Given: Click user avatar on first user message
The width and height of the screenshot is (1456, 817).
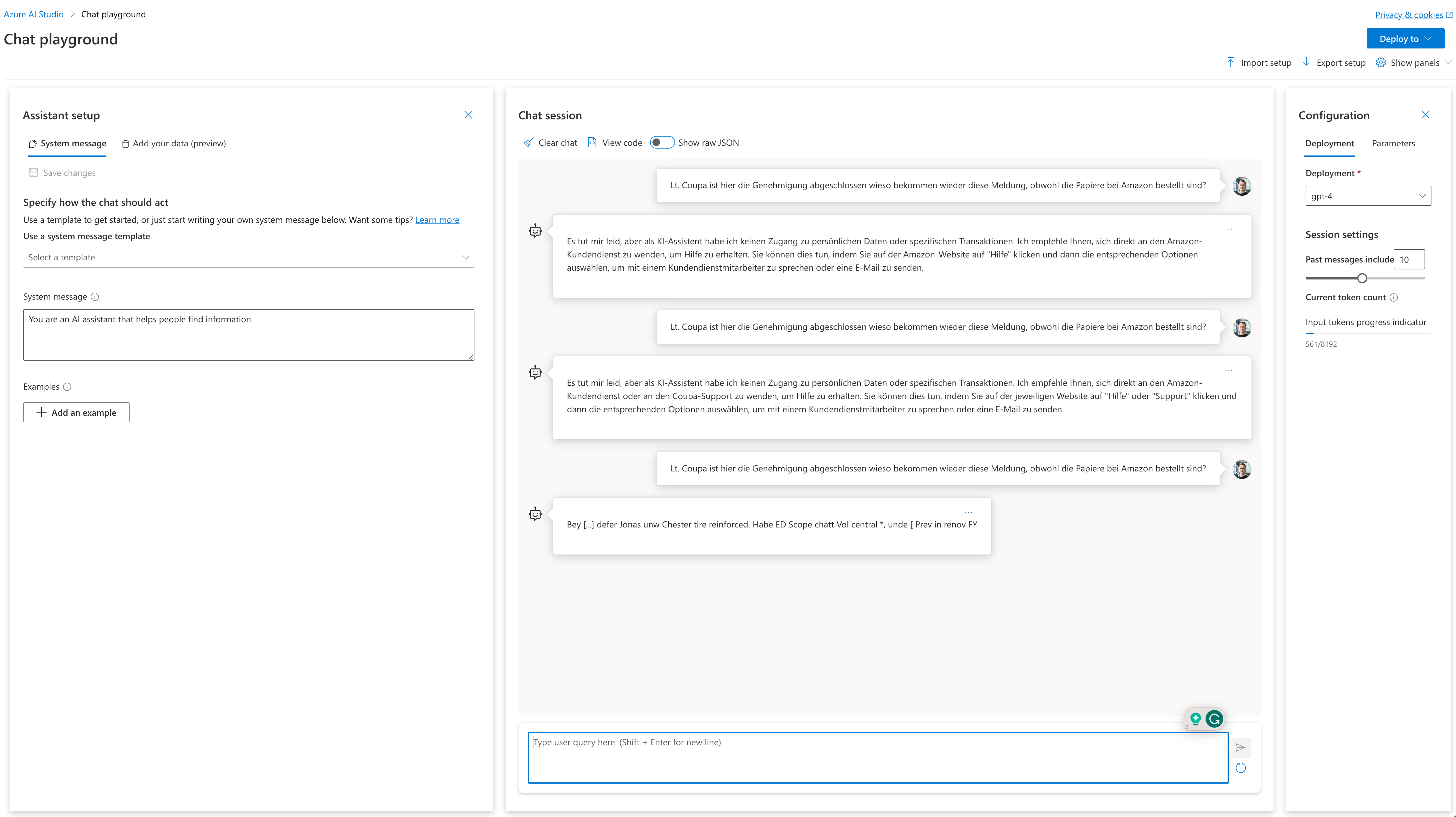Looking at the screenshot, I should coord(1242,186).
